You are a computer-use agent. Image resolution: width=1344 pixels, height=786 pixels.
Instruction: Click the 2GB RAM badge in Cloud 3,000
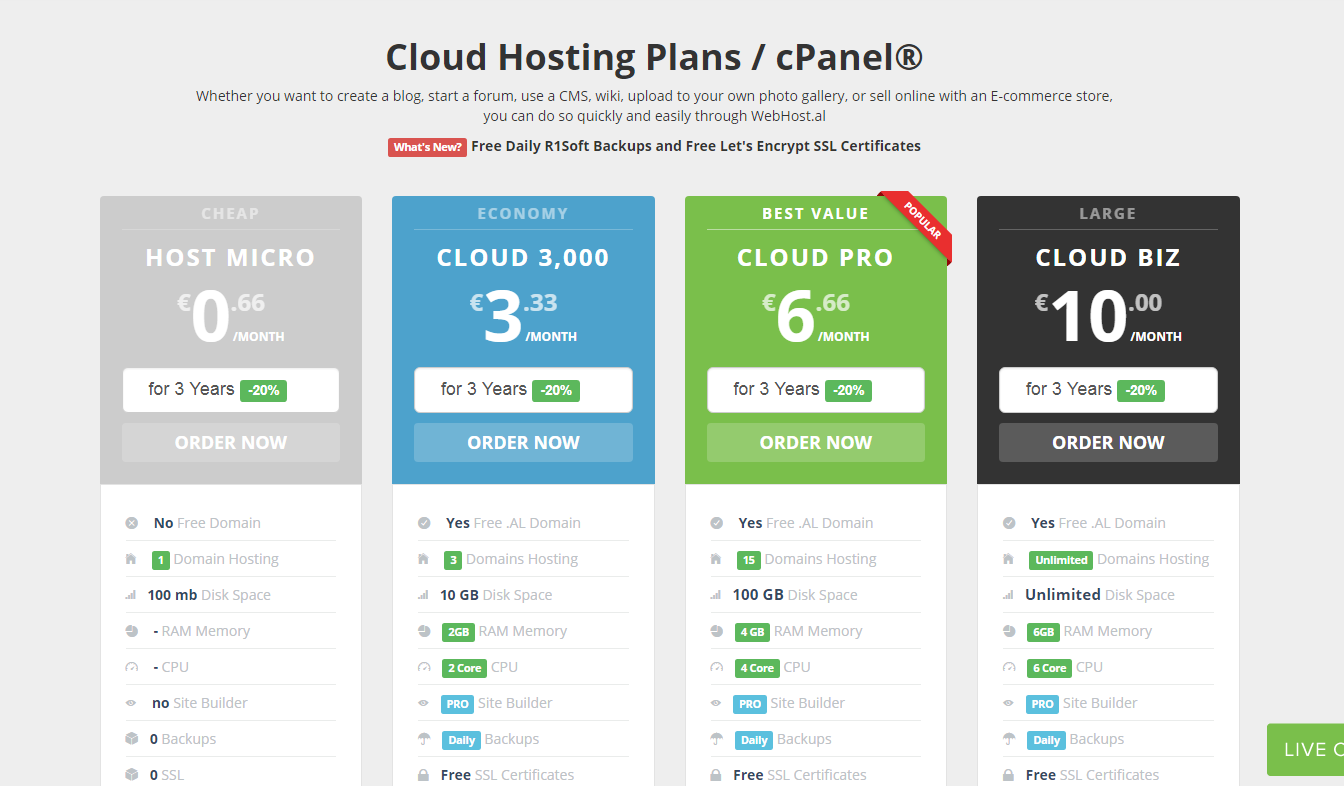(458, 632)
